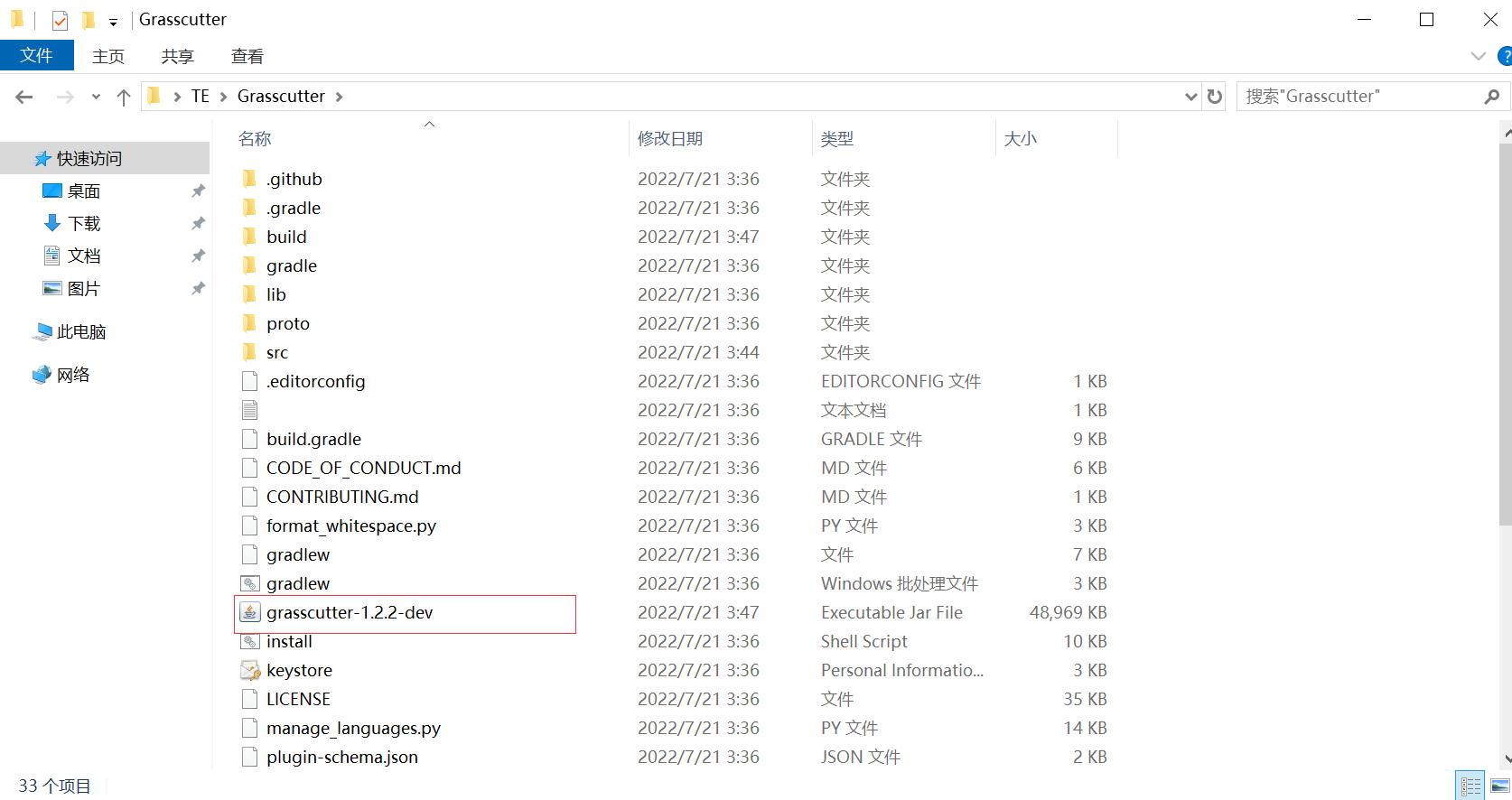Select the build.gradle file

click(313, 439)
